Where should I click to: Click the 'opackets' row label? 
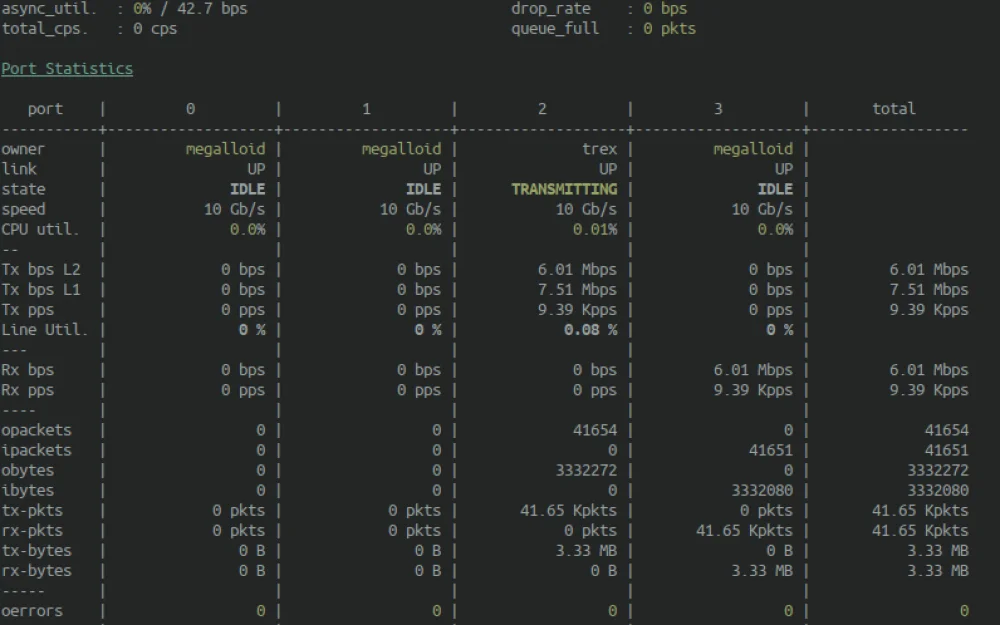(36, 430)
